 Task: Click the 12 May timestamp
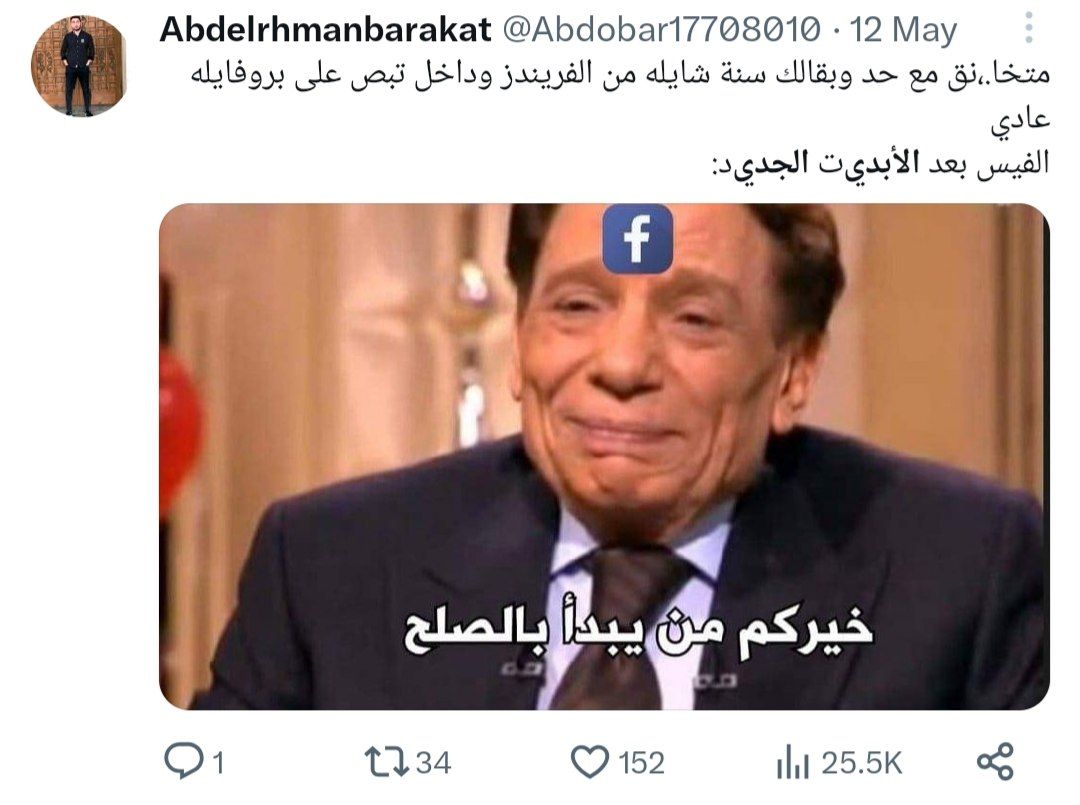coord(903,30)
